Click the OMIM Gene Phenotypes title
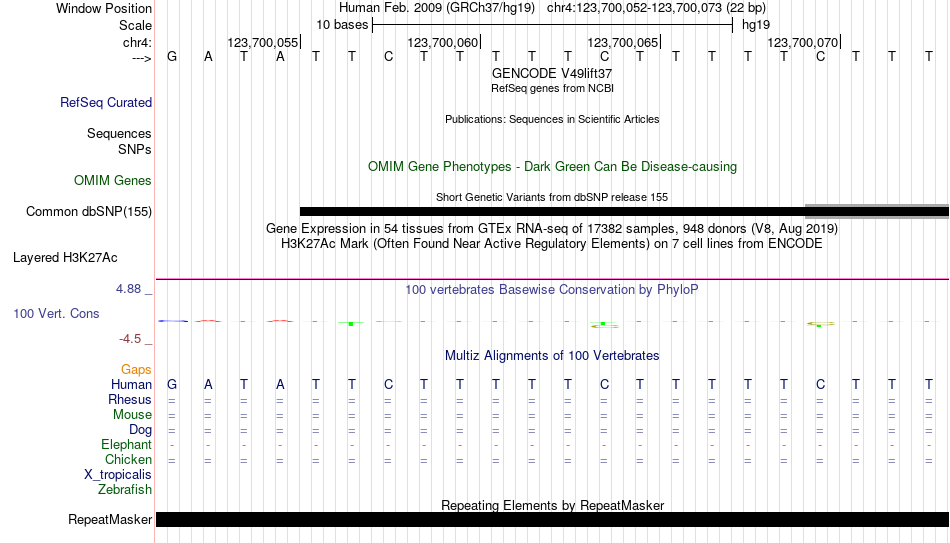 553,167
